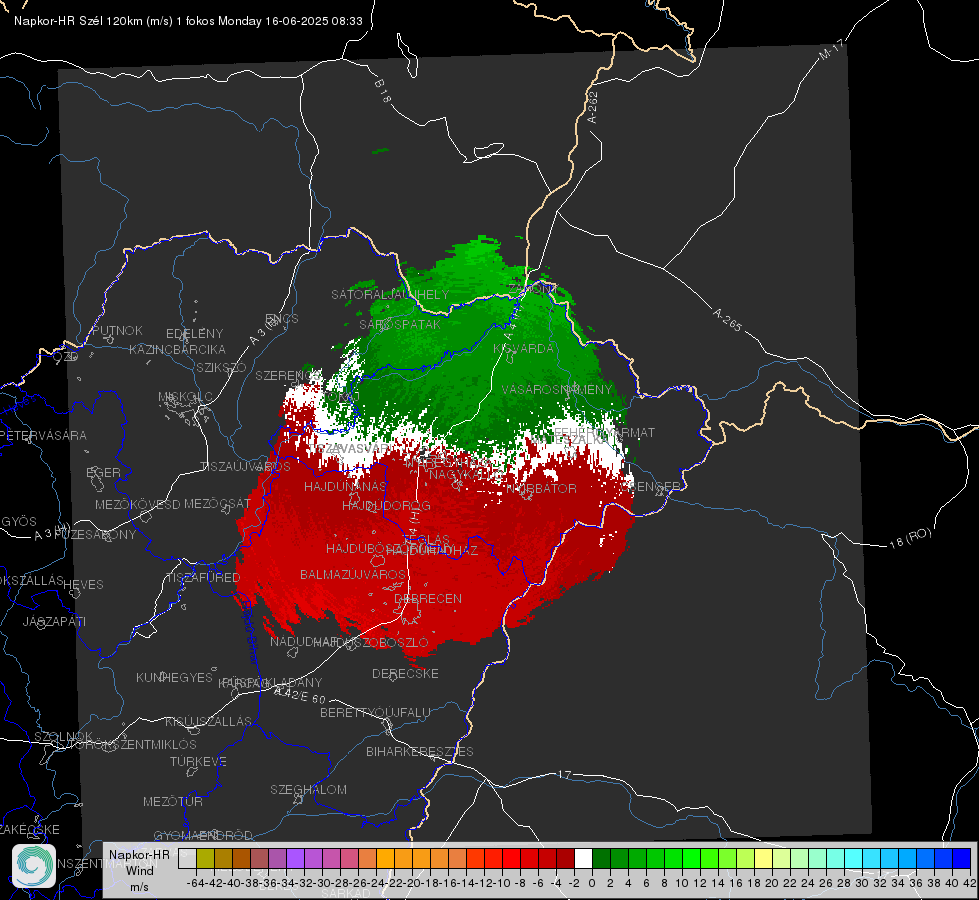
Task: Click the M-17 road label
Action: coord(832,50)
